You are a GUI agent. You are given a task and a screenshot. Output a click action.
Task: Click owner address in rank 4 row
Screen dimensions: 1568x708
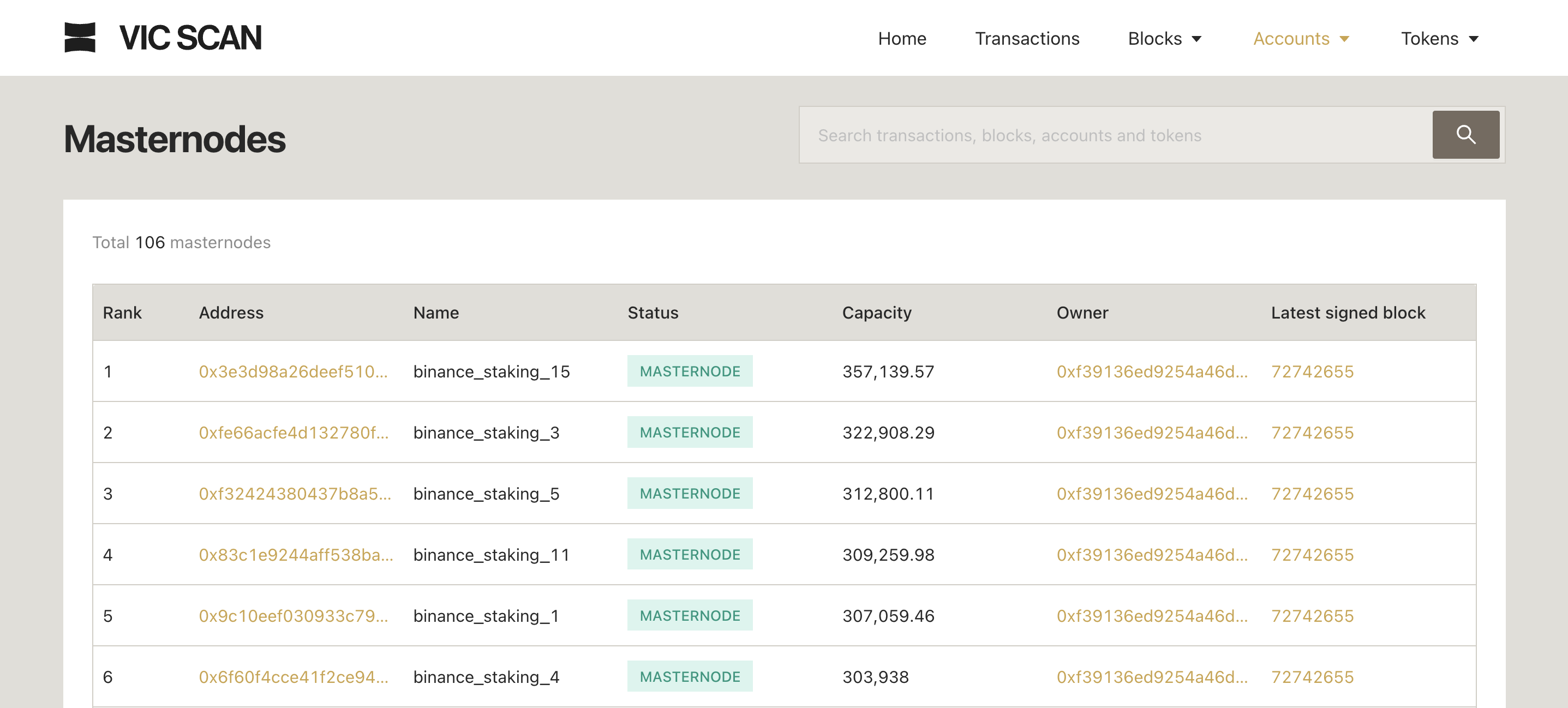1152,555
